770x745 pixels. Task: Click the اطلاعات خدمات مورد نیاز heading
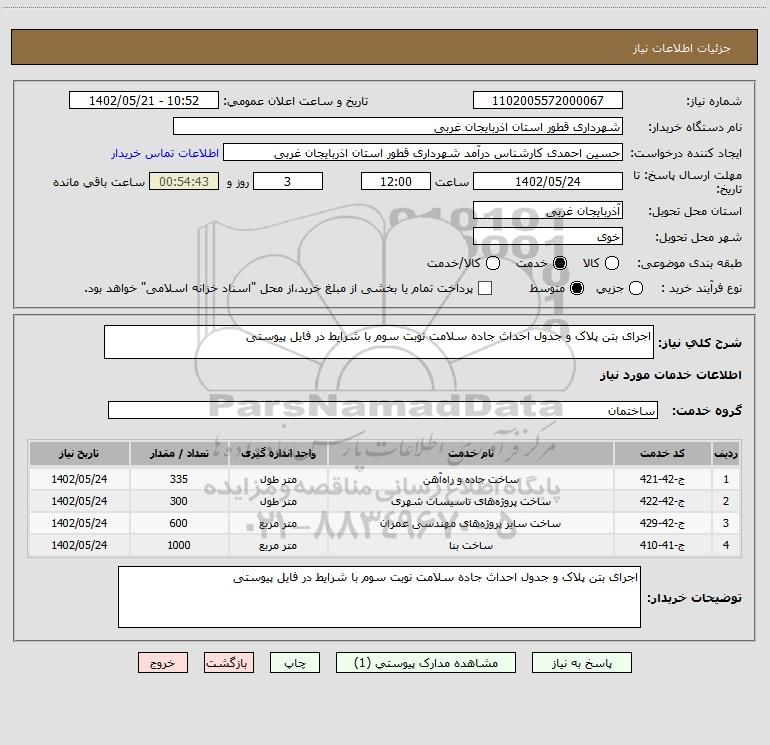tap(671, 375)
